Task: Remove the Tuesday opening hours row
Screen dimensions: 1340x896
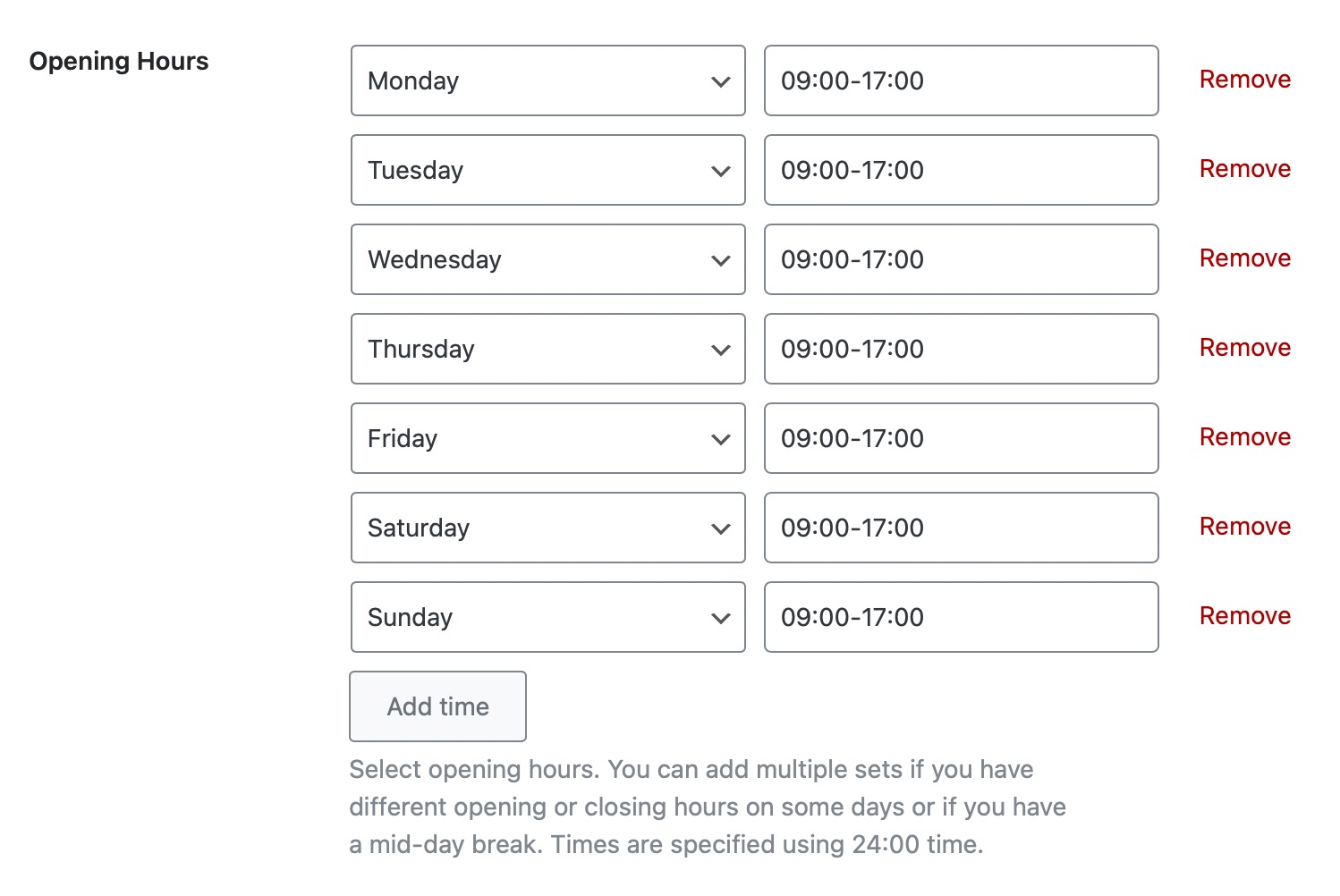Action: click(x=1244, y=169)
